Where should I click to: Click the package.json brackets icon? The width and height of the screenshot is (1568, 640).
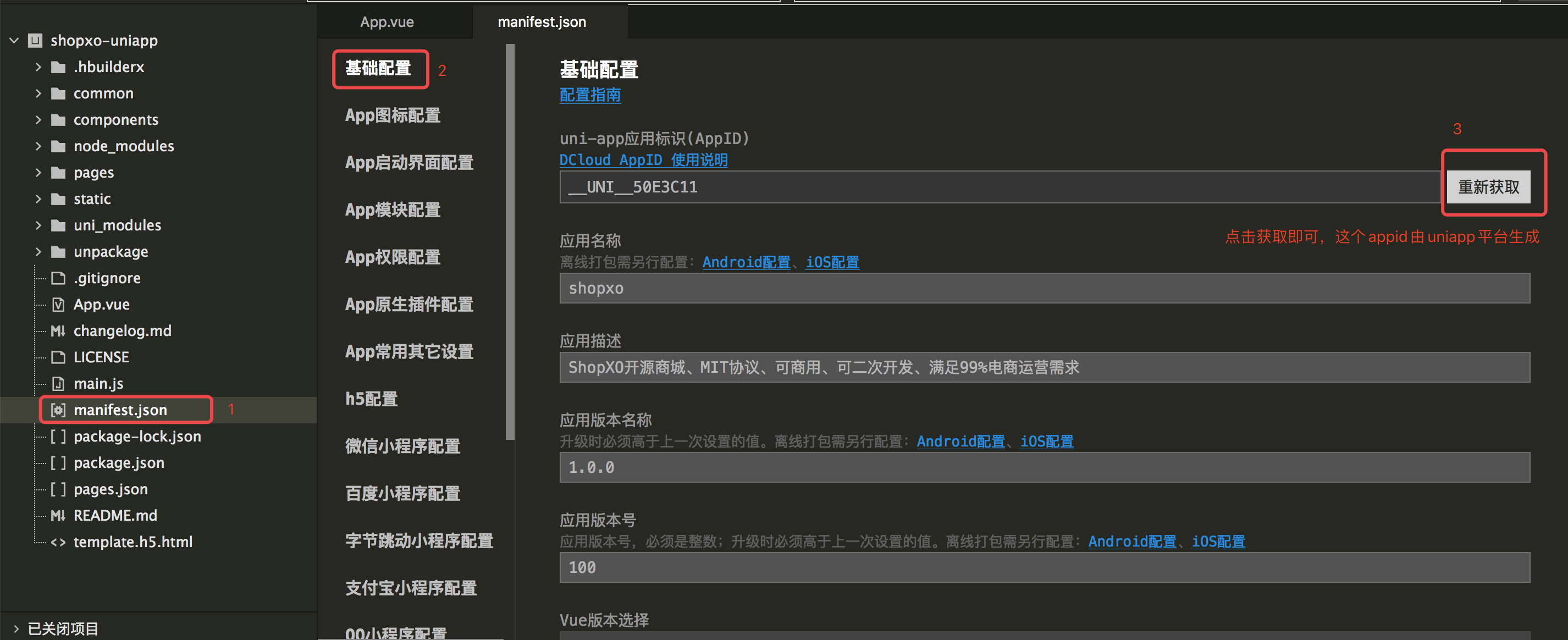point(58,463)
